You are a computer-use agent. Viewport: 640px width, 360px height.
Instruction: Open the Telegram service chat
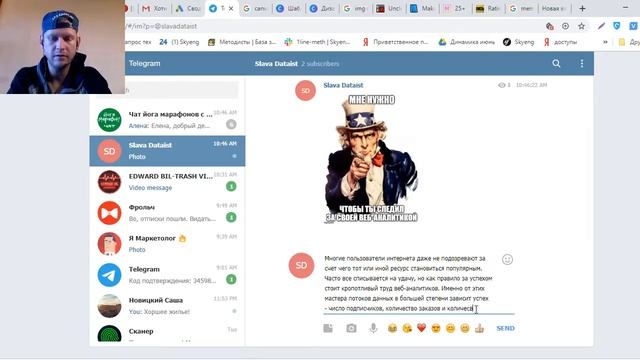167,275
